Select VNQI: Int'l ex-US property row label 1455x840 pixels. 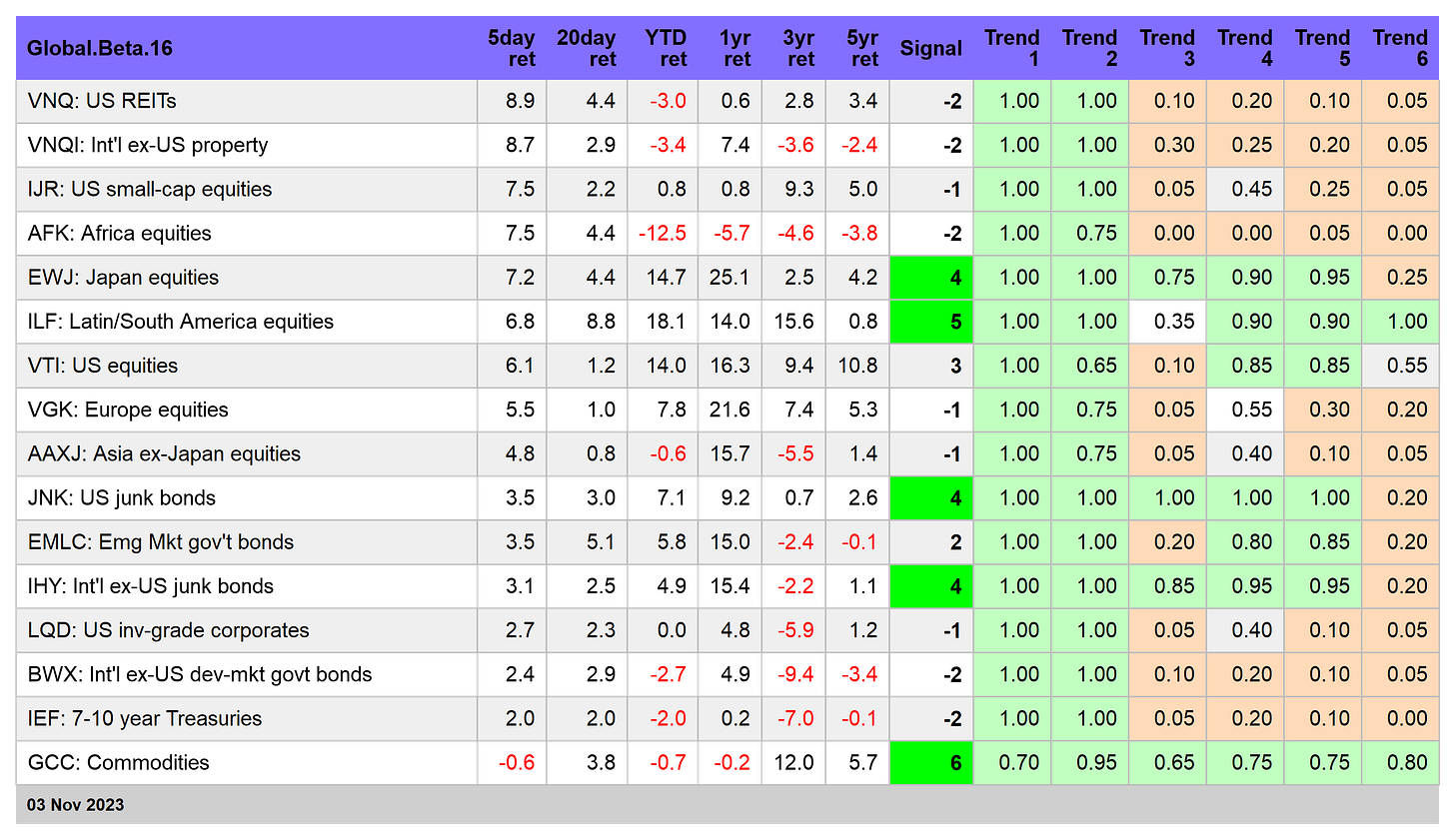[x=148, y=145]
